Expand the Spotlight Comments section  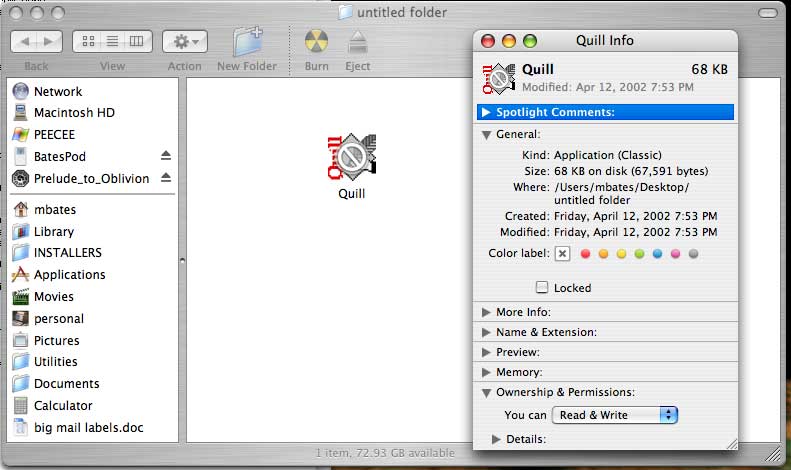tap(486, 112)
